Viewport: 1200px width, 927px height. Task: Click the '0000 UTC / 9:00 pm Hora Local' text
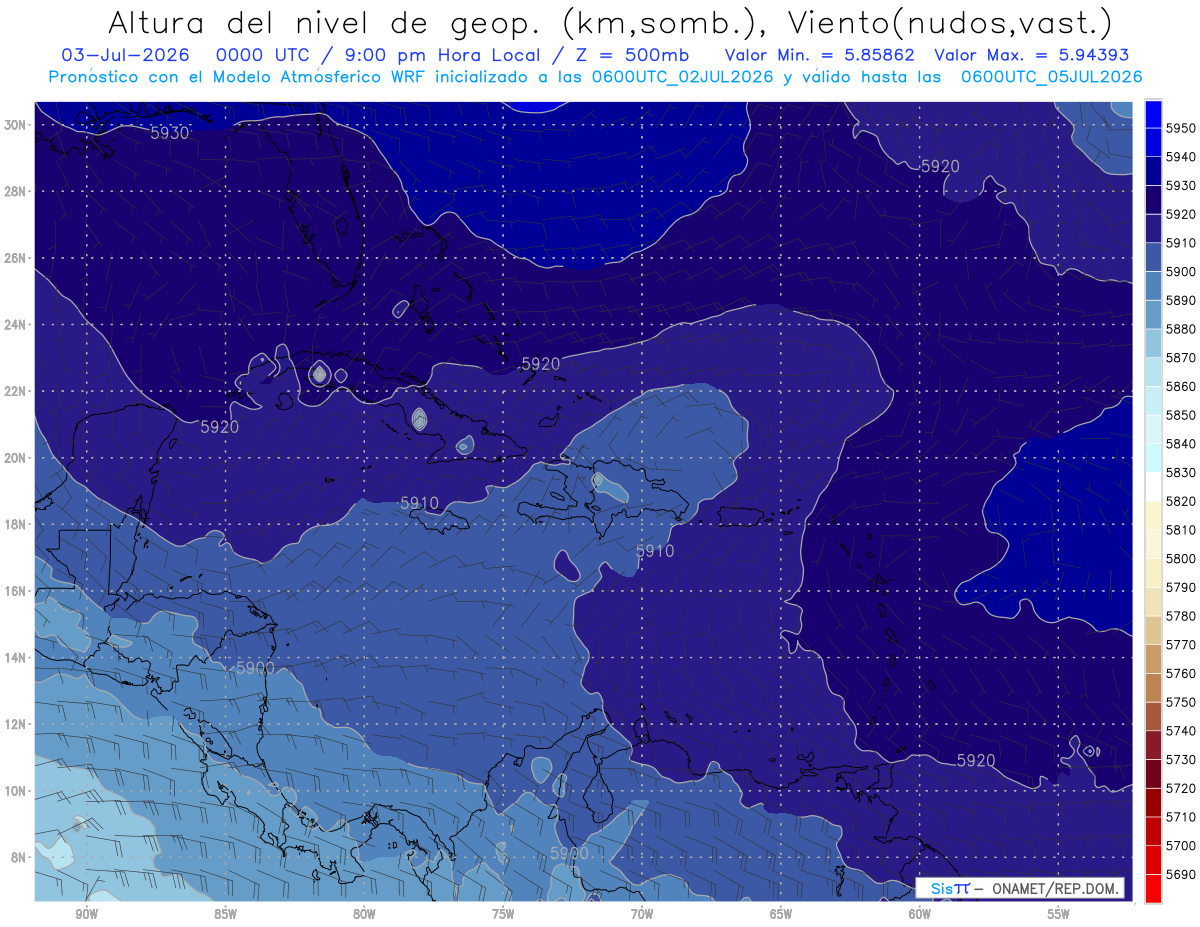(x=381, y=55)
